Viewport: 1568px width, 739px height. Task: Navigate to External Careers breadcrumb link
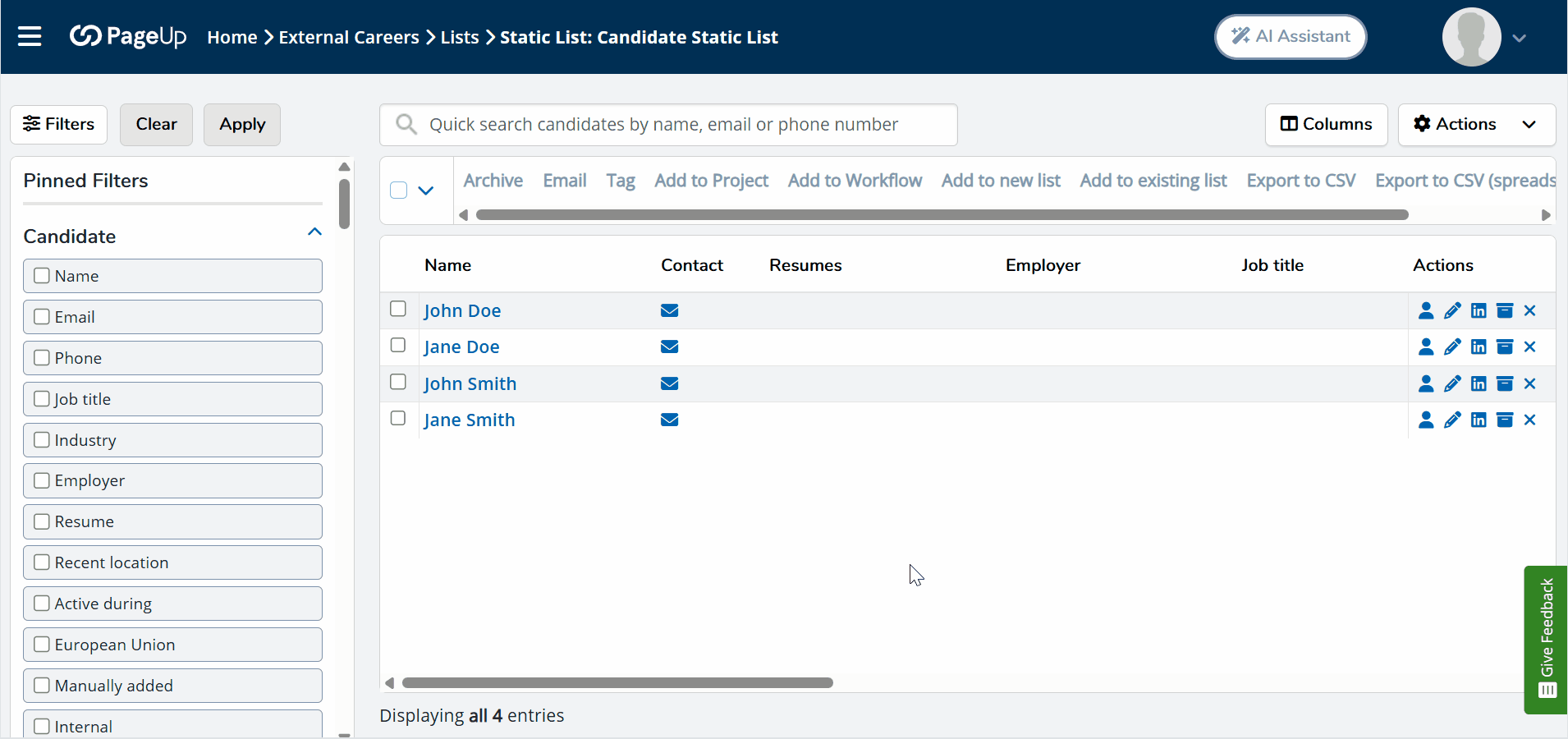click(x=349, y=37)
